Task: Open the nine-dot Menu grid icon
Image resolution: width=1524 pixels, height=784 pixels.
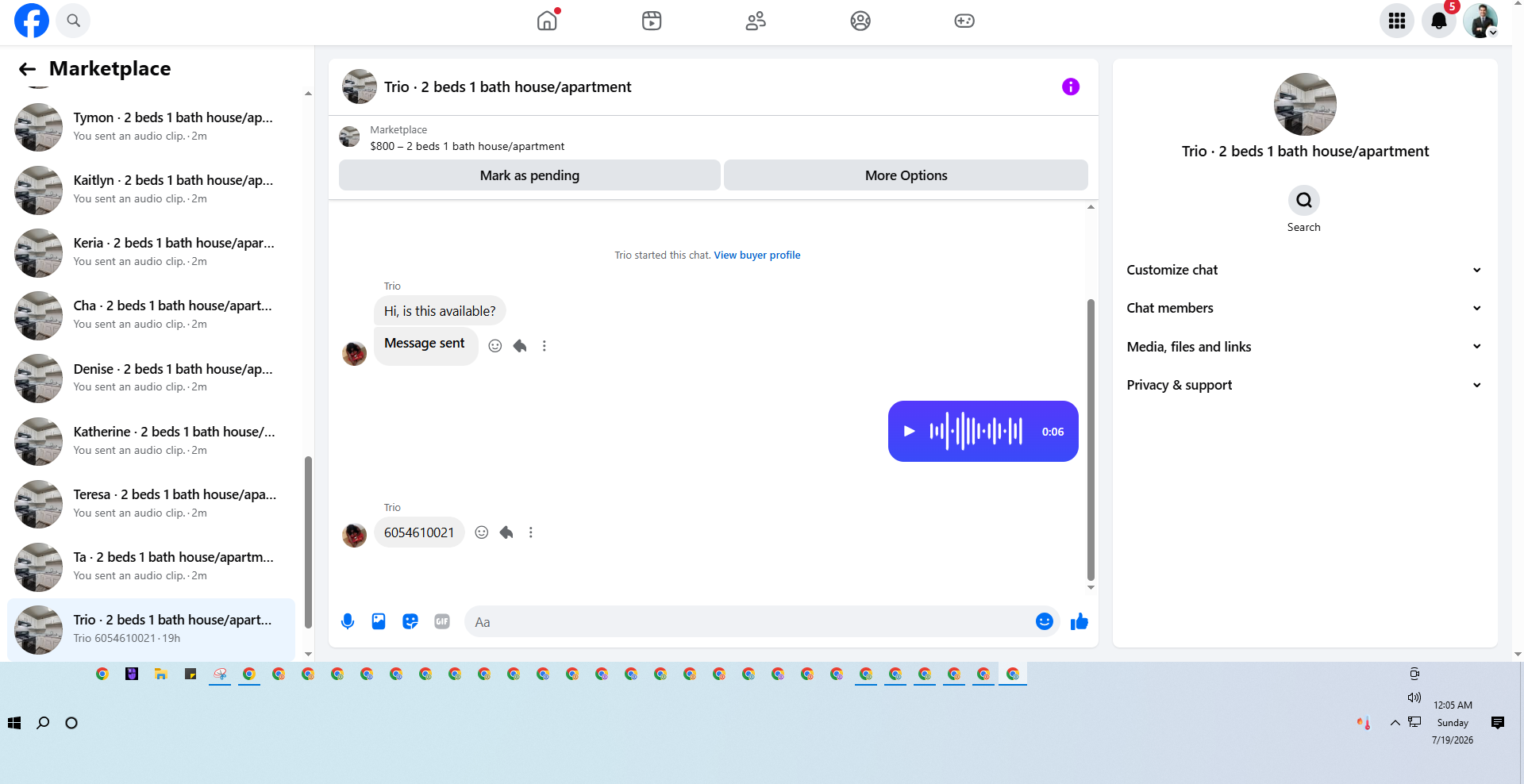Action: (x=1397, y=21)
